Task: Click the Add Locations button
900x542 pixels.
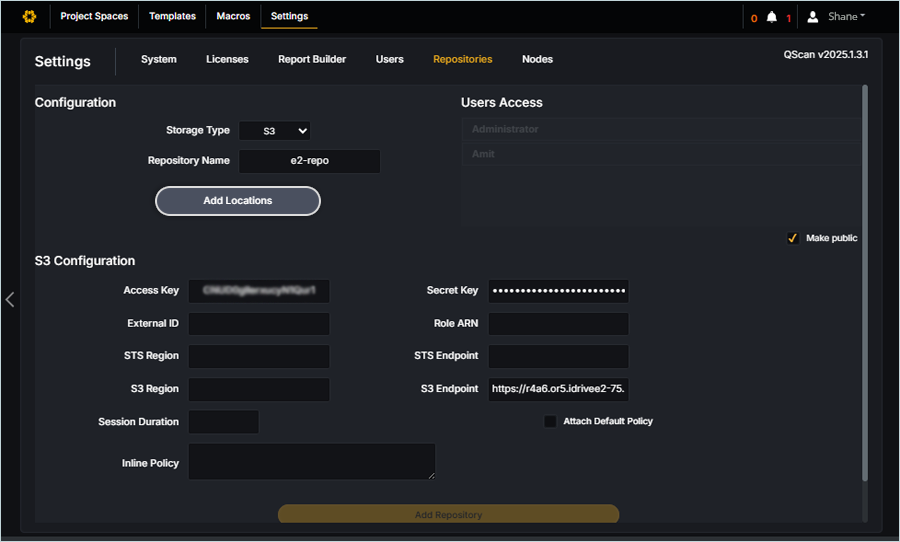Action: 238,201
